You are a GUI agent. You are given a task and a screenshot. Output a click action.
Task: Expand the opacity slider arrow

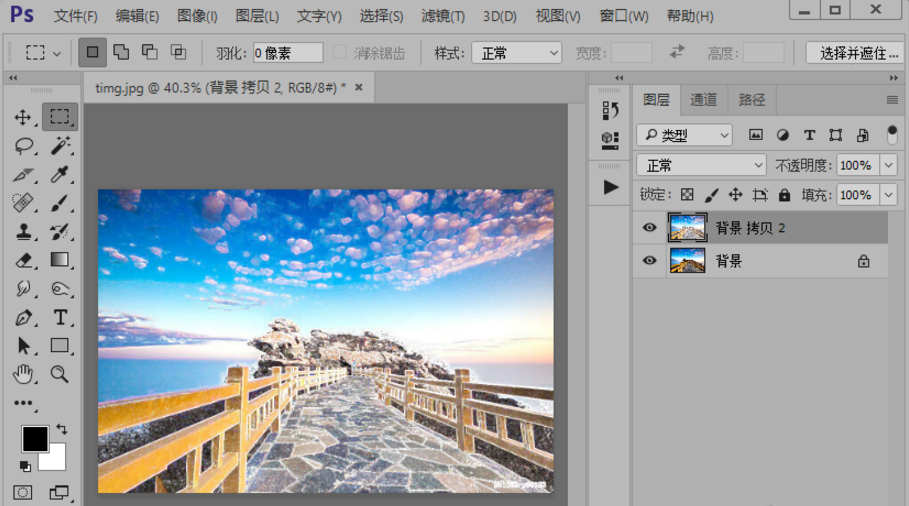(888, 165)
